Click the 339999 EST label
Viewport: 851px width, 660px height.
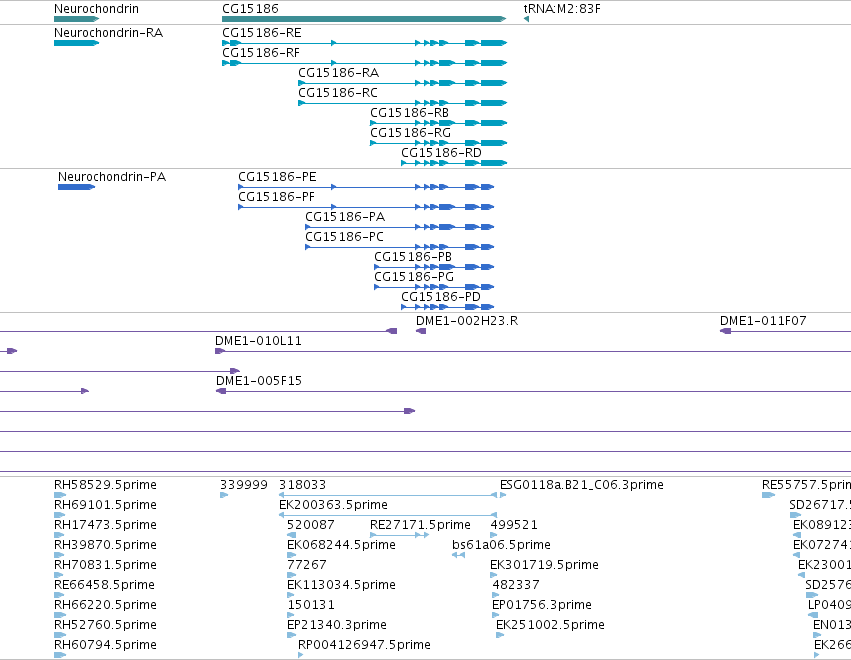[244, 485]
